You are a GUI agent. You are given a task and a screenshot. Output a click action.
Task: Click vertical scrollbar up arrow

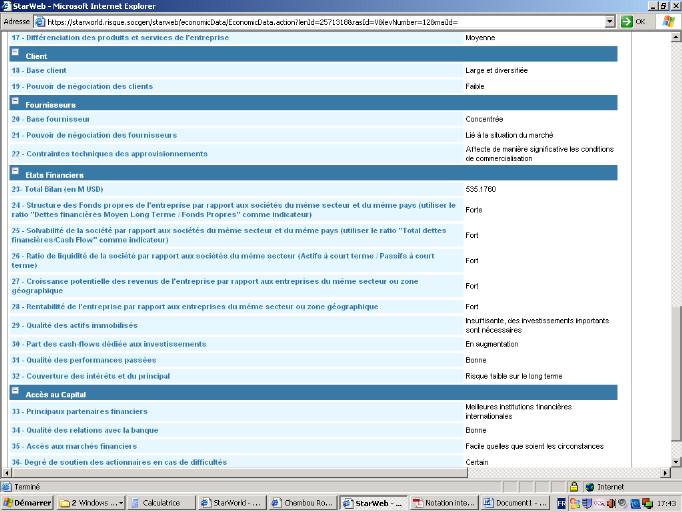(x=676, y=37)
